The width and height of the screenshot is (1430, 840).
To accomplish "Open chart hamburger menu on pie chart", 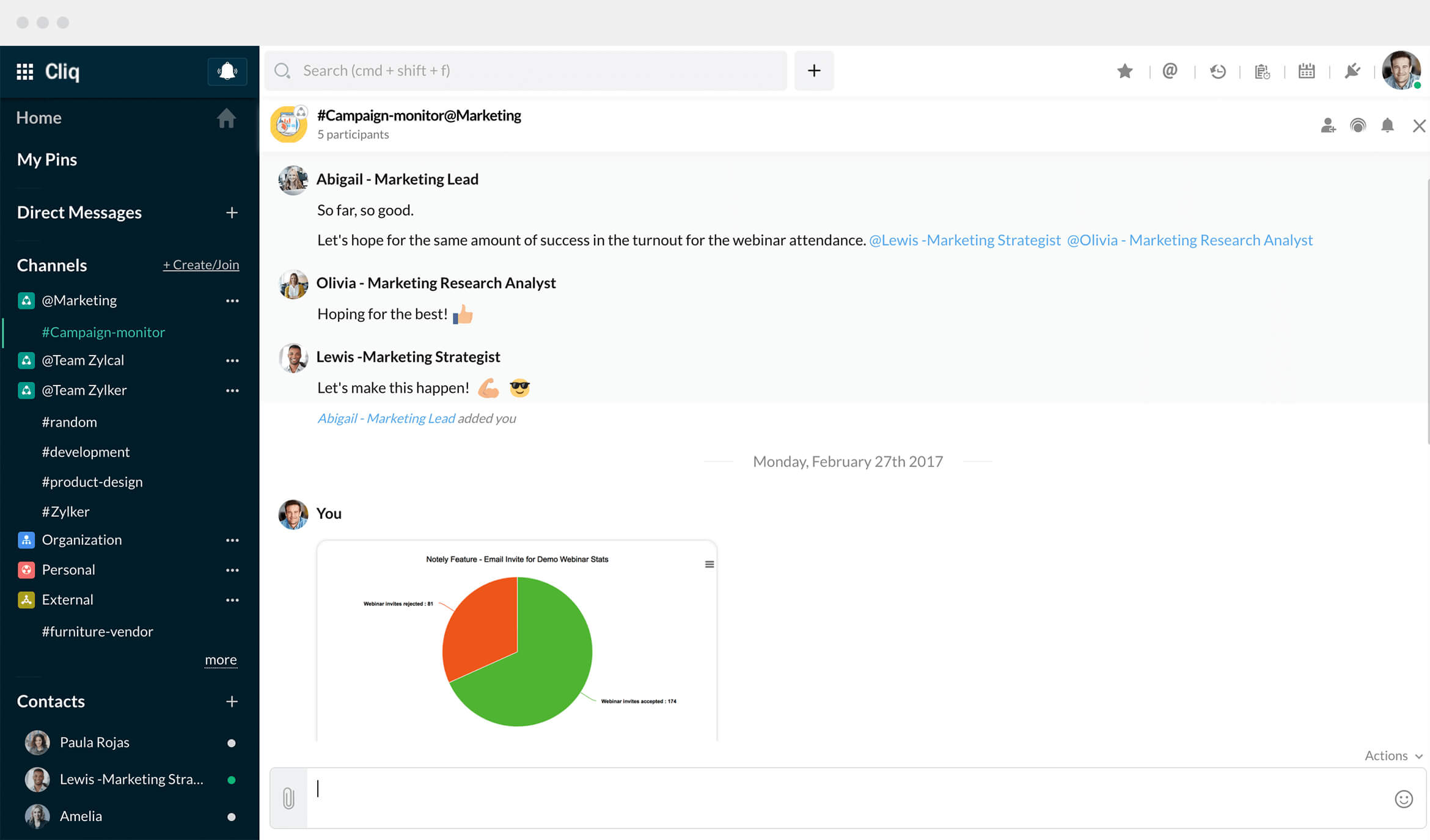I will pyautogui.click(x=709, y=564).
